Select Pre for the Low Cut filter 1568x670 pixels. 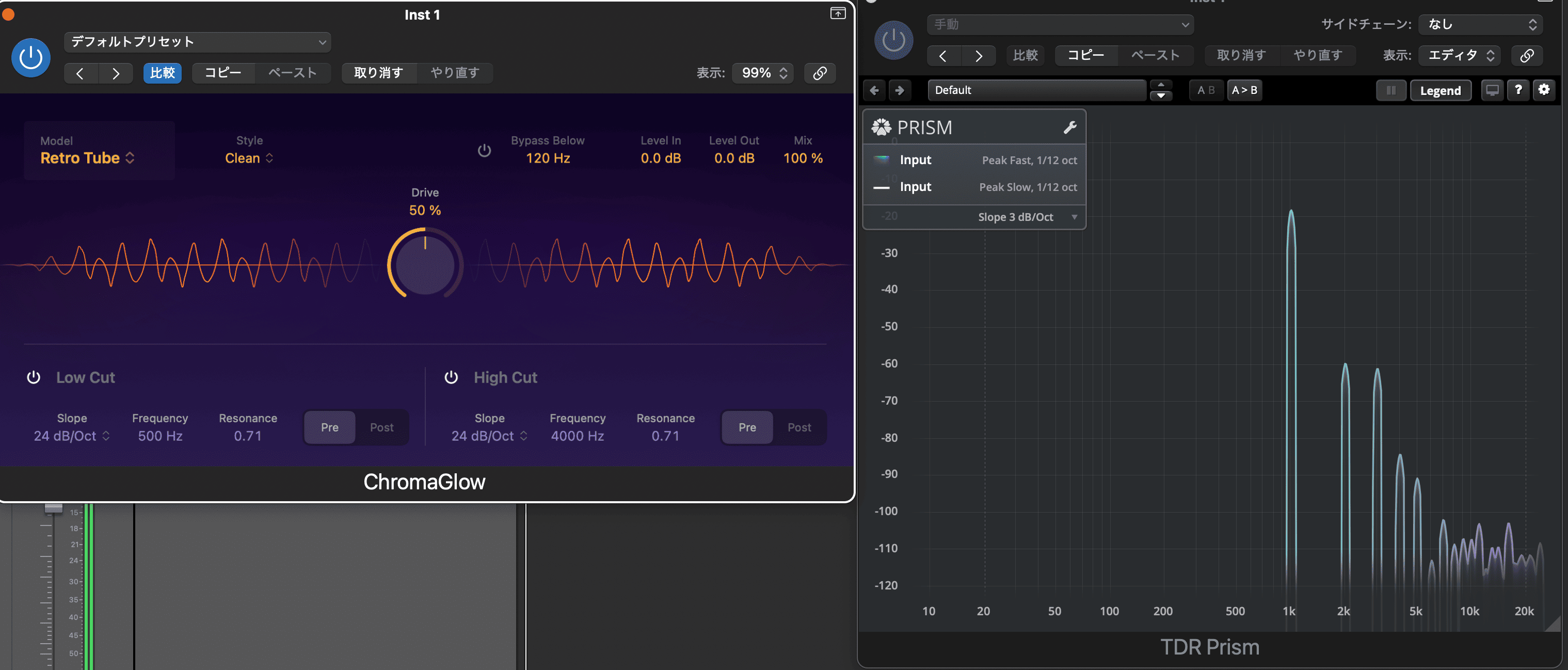(330, 427)
